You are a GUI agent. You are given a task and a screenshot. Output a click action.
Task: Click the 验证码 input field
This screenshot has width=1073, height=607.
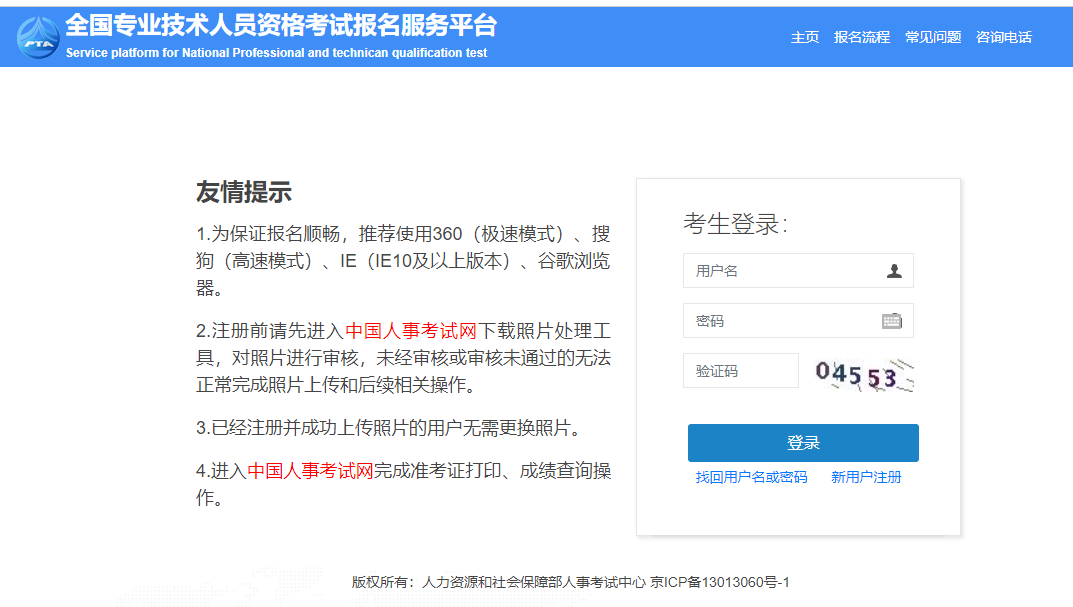tap(740, 370)
